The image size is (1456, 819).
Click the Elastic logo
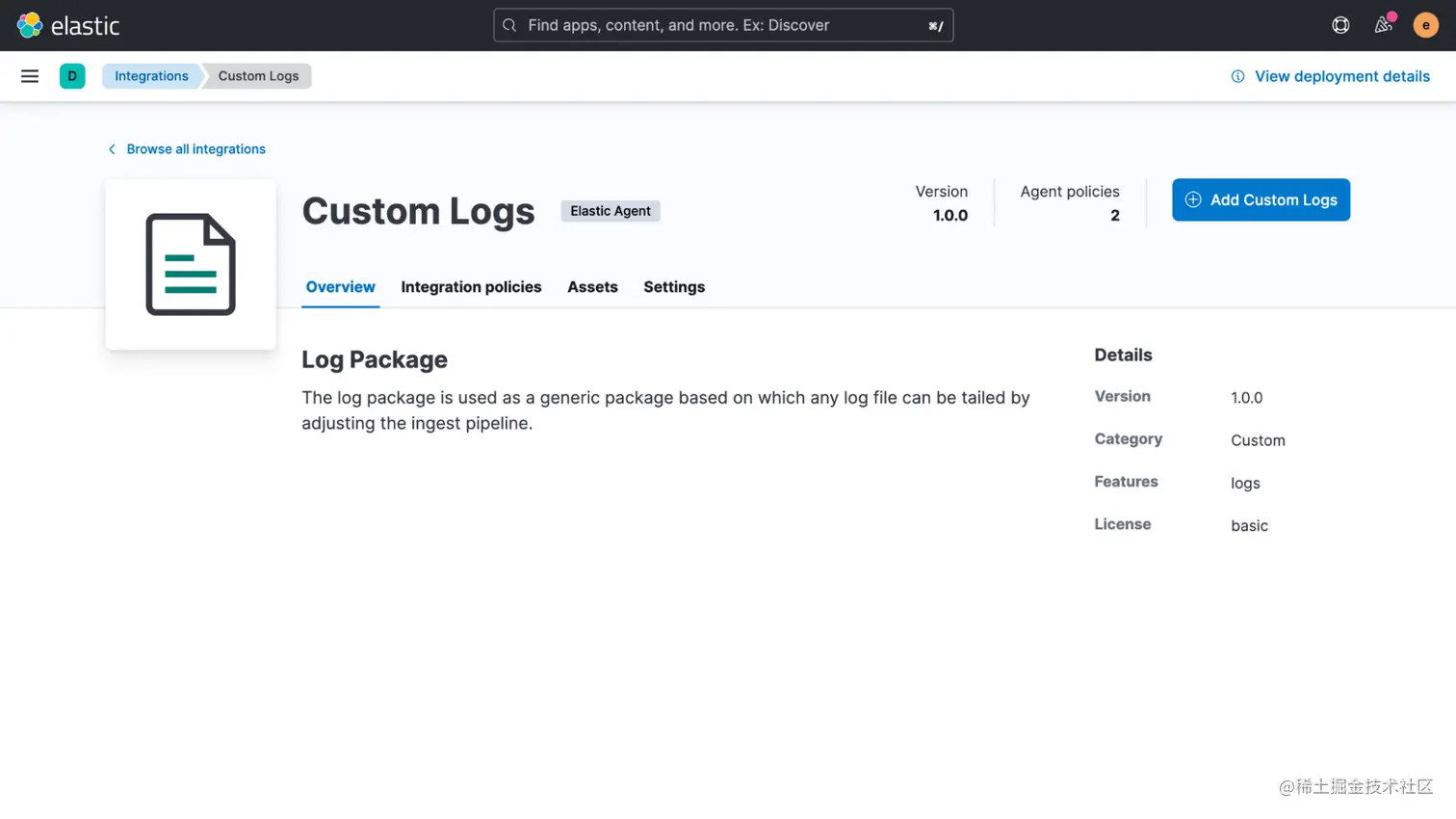coord(68,25)
